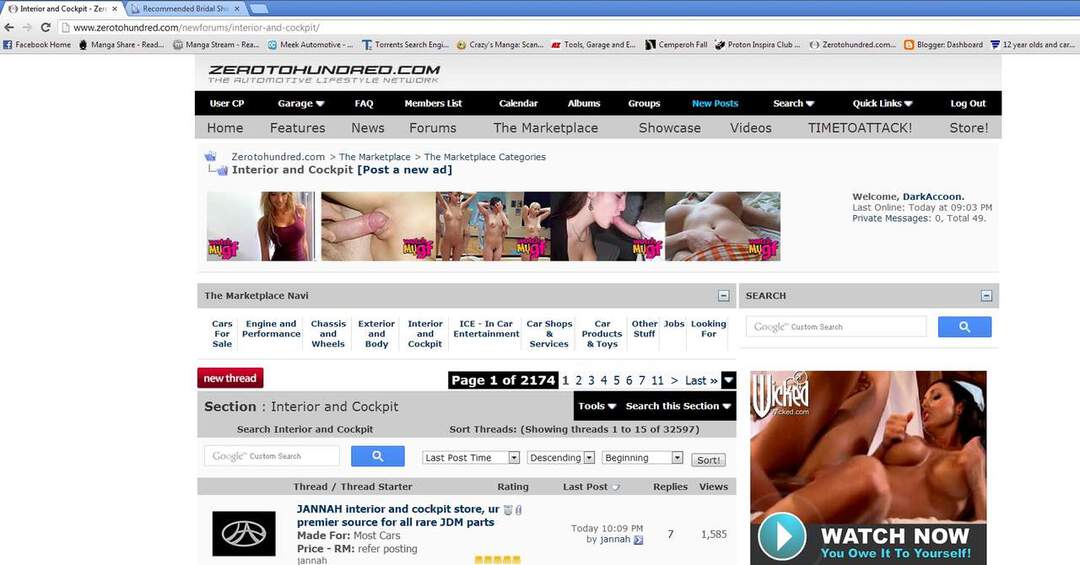This screenshot has height=565, width=1080.
Task: Click the browser back arrow button
Action: 10,27
